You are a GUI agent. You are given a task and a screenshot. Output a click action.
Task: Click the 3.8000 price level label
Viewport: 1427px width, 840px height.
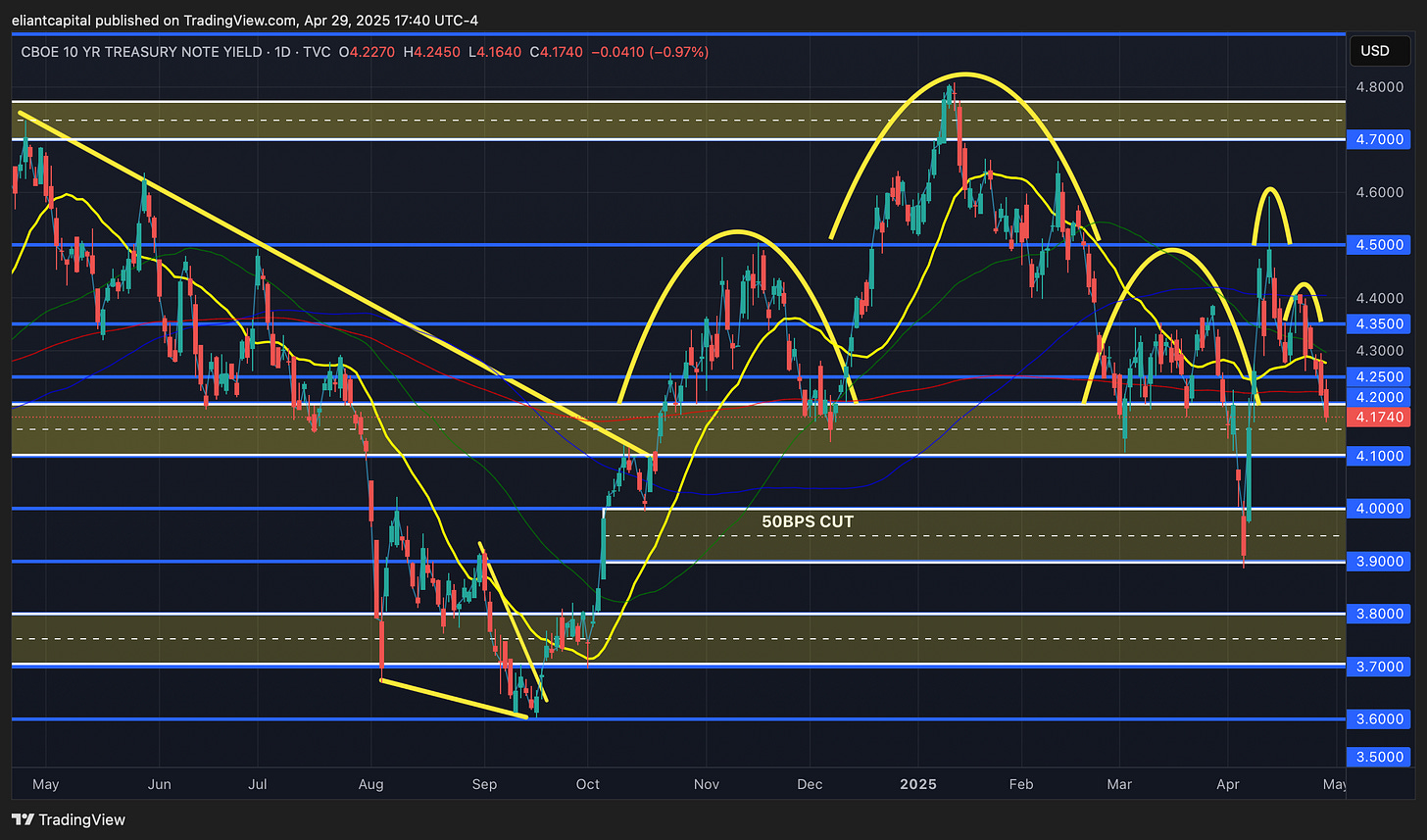pyautogui.click(x=1381, y=614)
